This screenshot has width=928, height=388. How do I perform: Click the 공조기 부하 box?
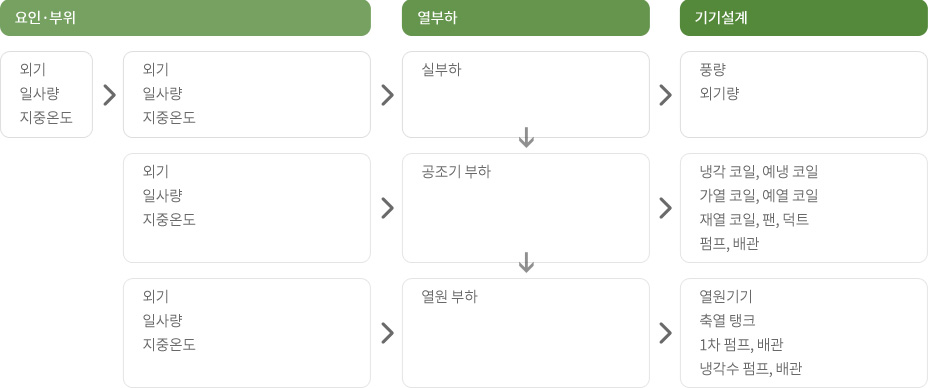[x=526, y=208]
